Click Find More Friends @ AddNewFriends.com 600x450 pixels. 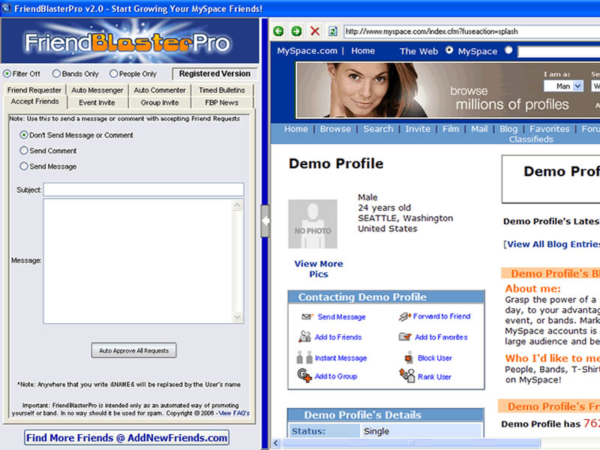point(127,437)
